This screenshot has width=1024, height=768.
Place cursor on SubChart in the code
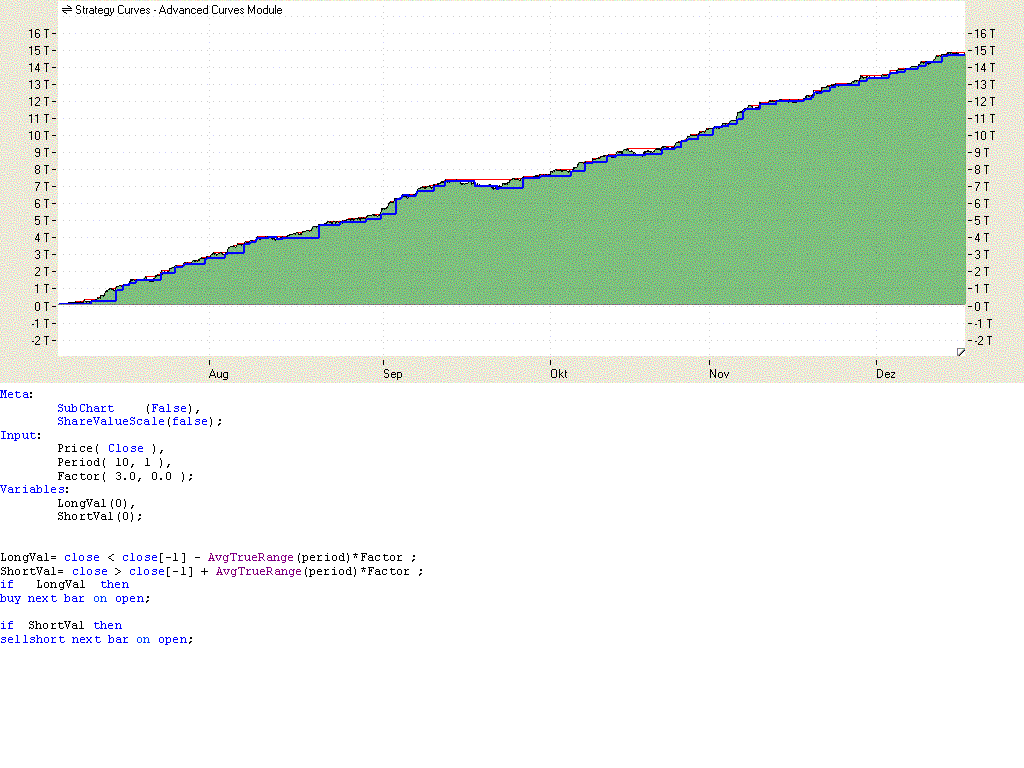pos(85,408)
